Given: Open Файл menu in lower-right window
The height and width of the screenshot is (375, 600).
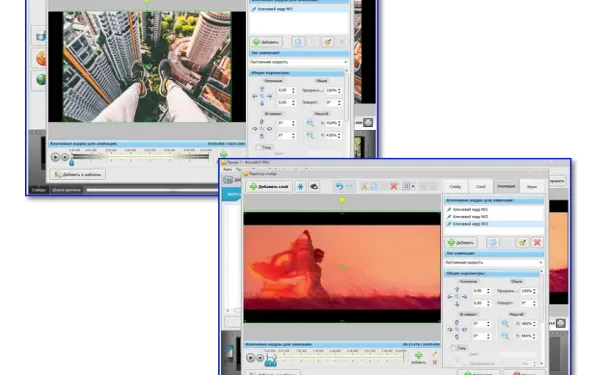Looking at the screenshot, I should pyautogui.click(x=227, y=169).
